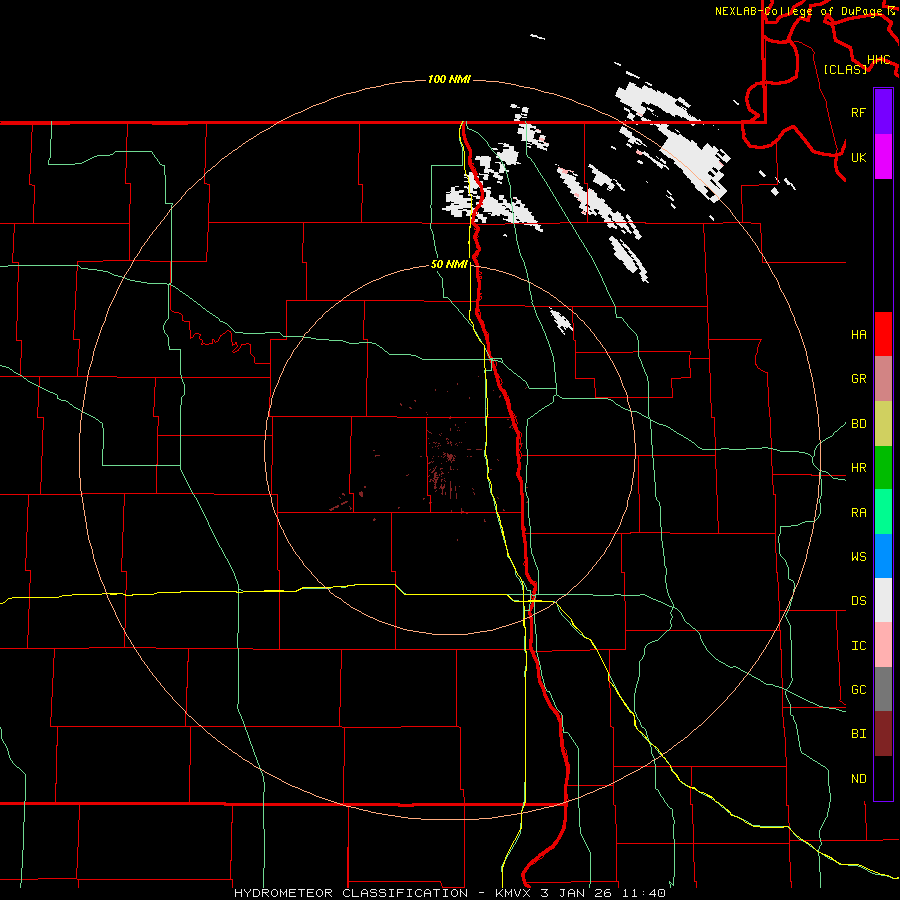Click the DS legend label
Screen dimensions: 900x900
[859, 601]
